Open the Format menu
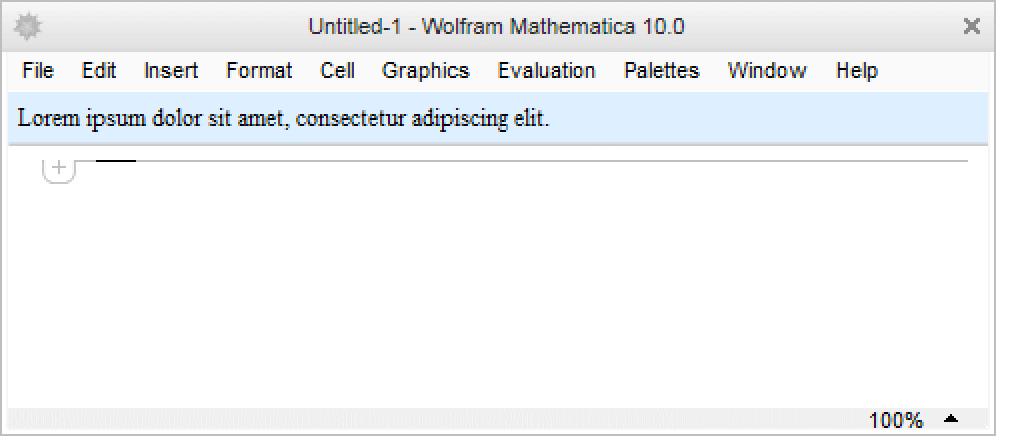 click(x=259, y=71)
